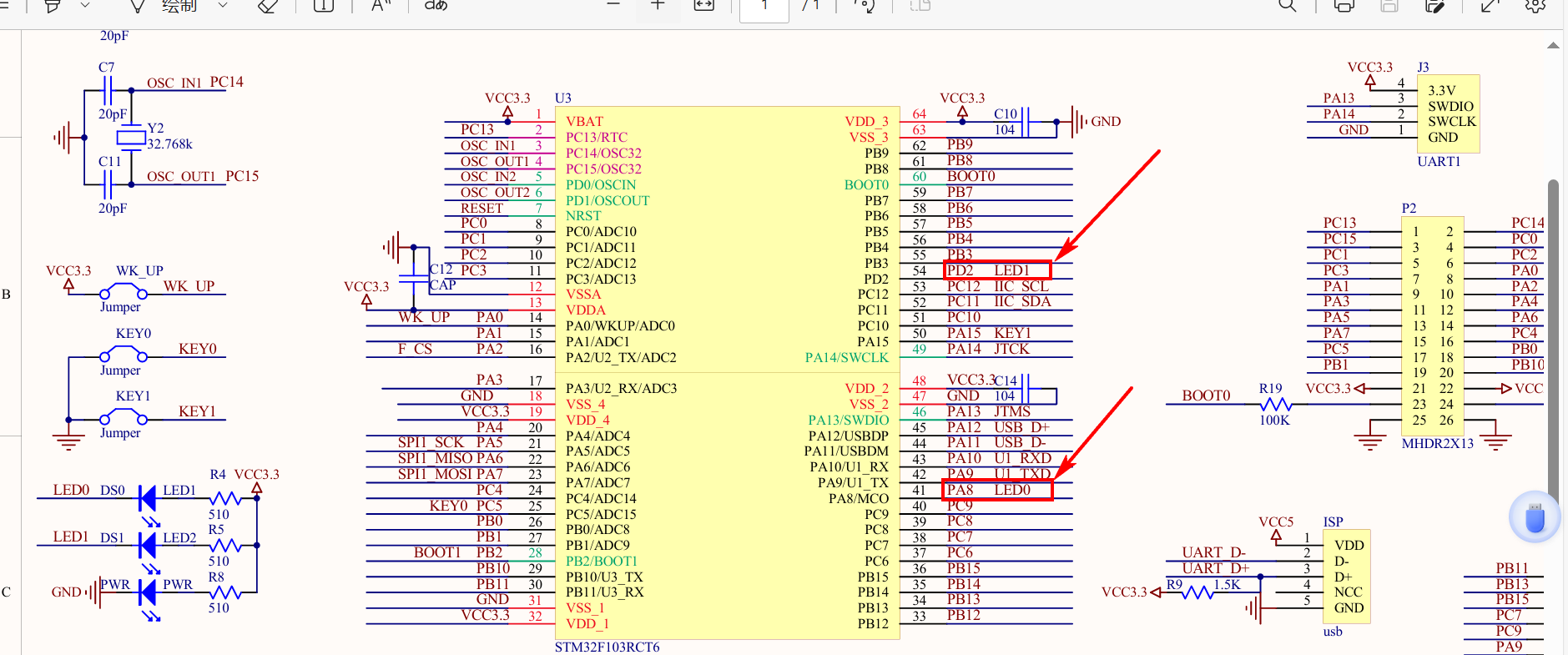Viewport: 1568px width, 655px height.
Task: Open the highlighter options dropdown
Action: coord(84,5)
